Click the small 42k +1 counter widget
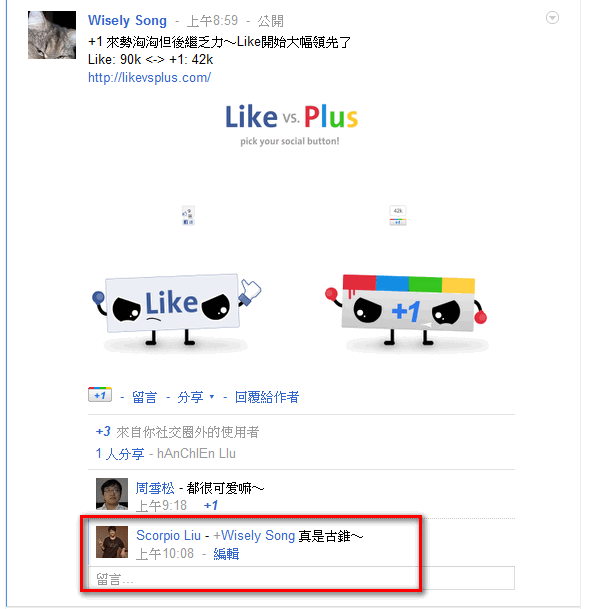Screen dimensions: 594x609 [398, 216]
